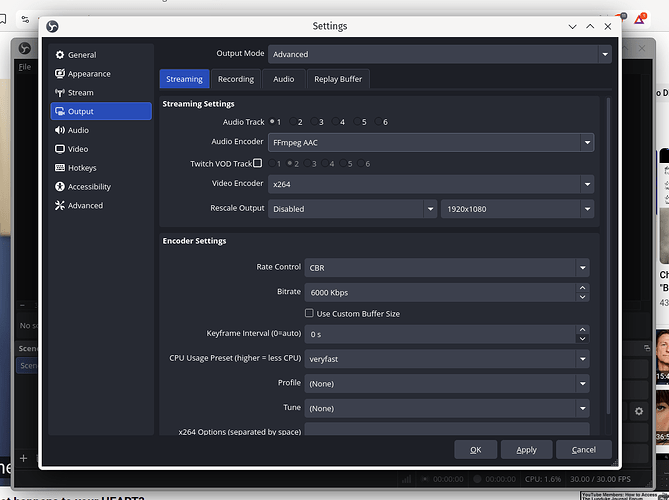
Task: Select streaming Audio Track 3
Action: (316, 122)
